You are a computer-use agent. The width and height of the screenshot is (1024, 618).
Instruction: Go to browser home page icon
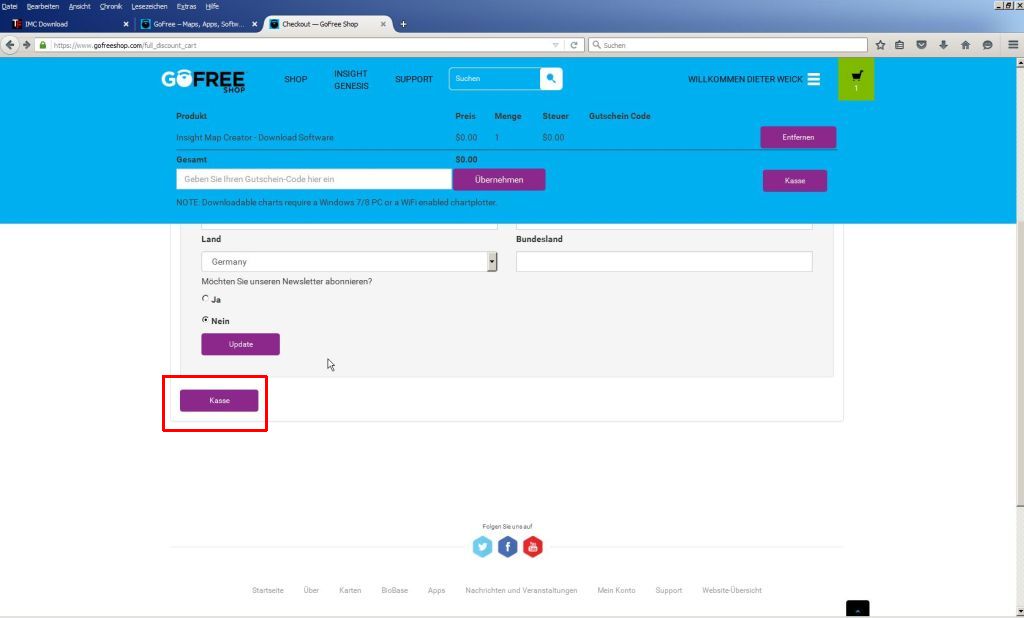[965, 45]
